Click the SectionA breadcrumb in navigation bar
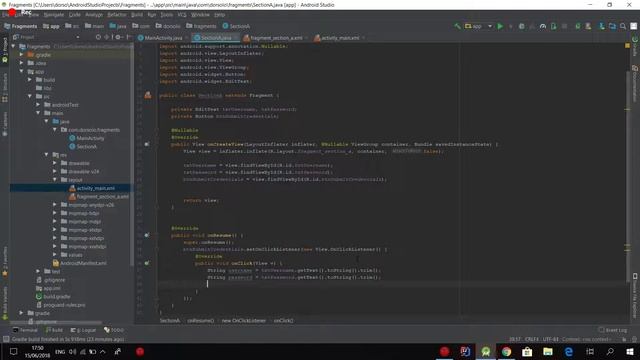Screen dimensions: 640x360 236,26
